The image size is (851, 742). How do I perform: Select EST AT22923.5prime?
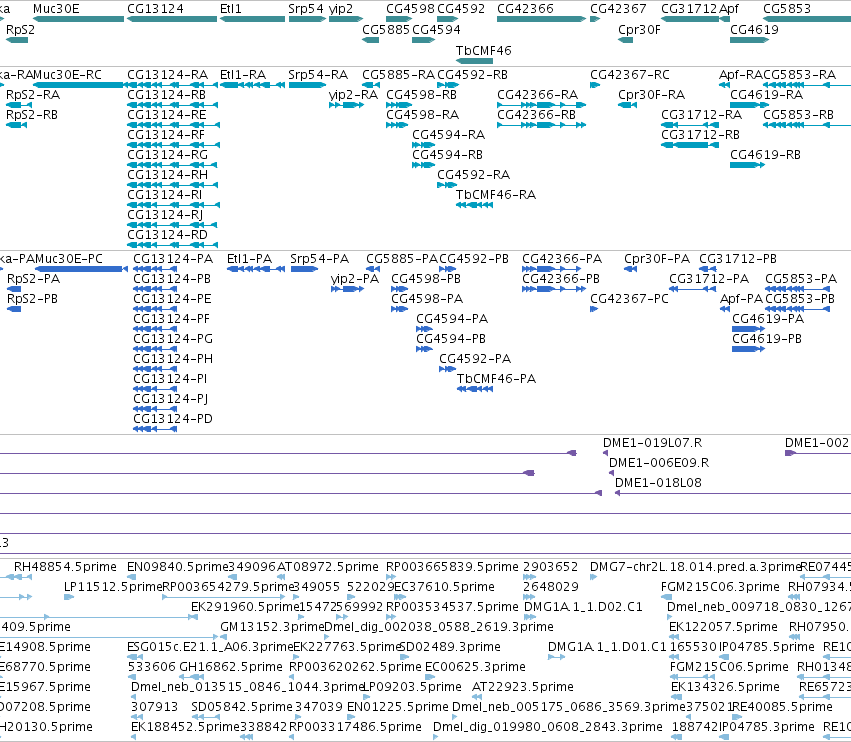[523, 686]
